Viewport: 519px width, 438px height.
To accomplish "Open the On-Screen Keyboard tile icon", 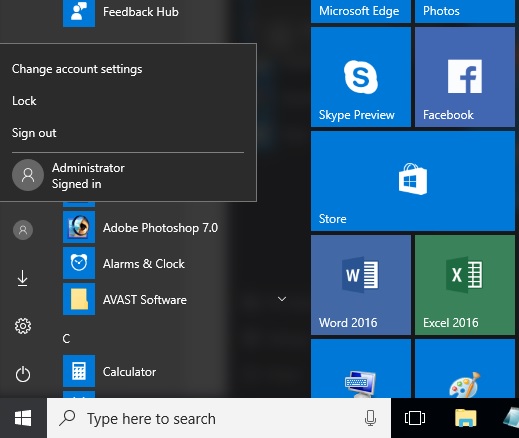I will pyautogui.click(x=361, y=383).
